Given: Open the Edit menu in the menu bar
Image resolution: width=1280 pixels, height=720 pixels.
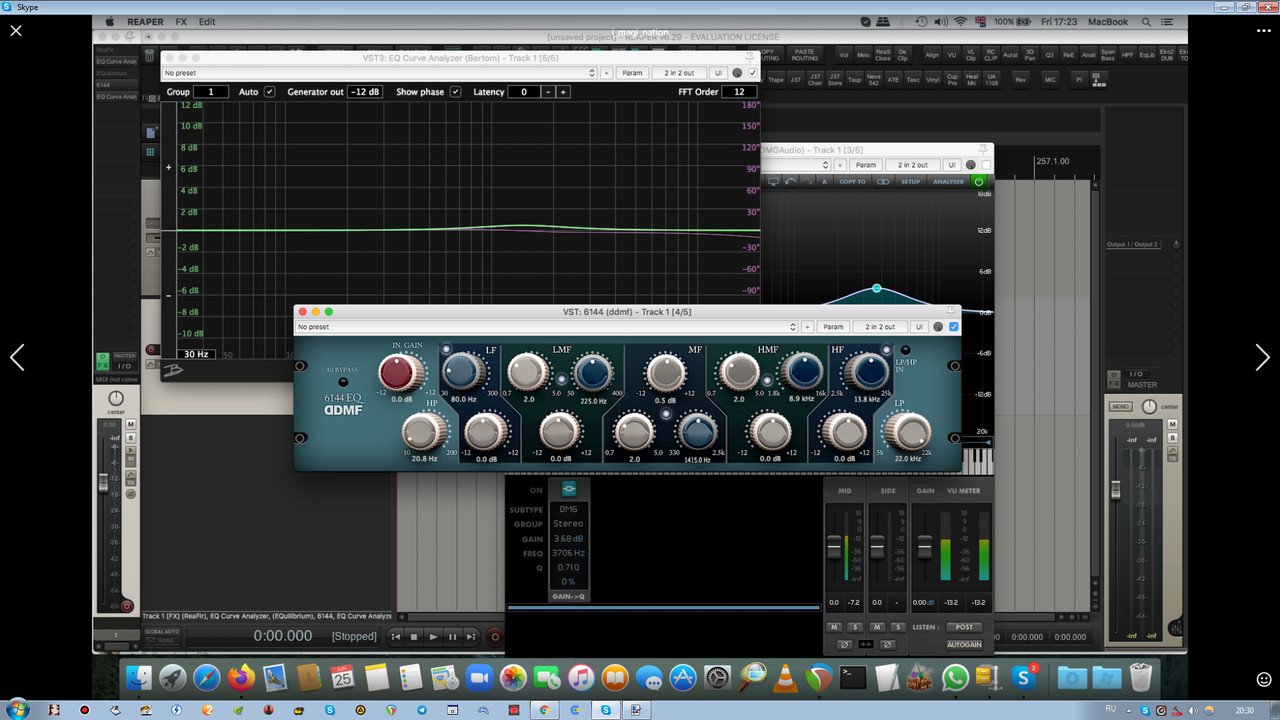Looking at the screenshot, I should point(207,21).
